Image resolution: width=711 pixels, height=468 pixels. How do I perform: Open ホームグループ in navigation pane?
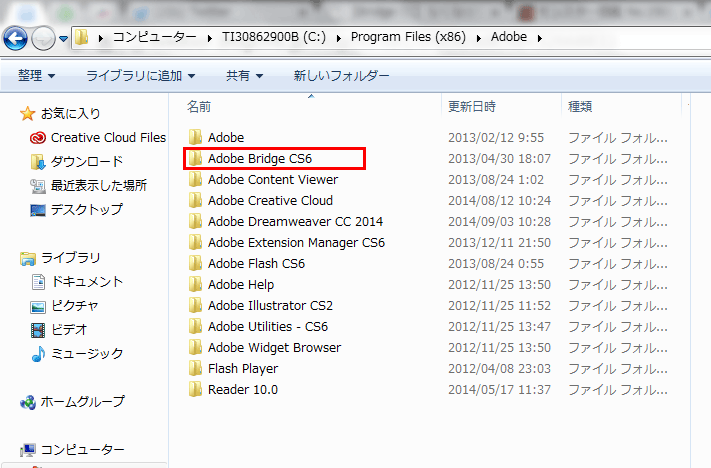click(83, 401)
